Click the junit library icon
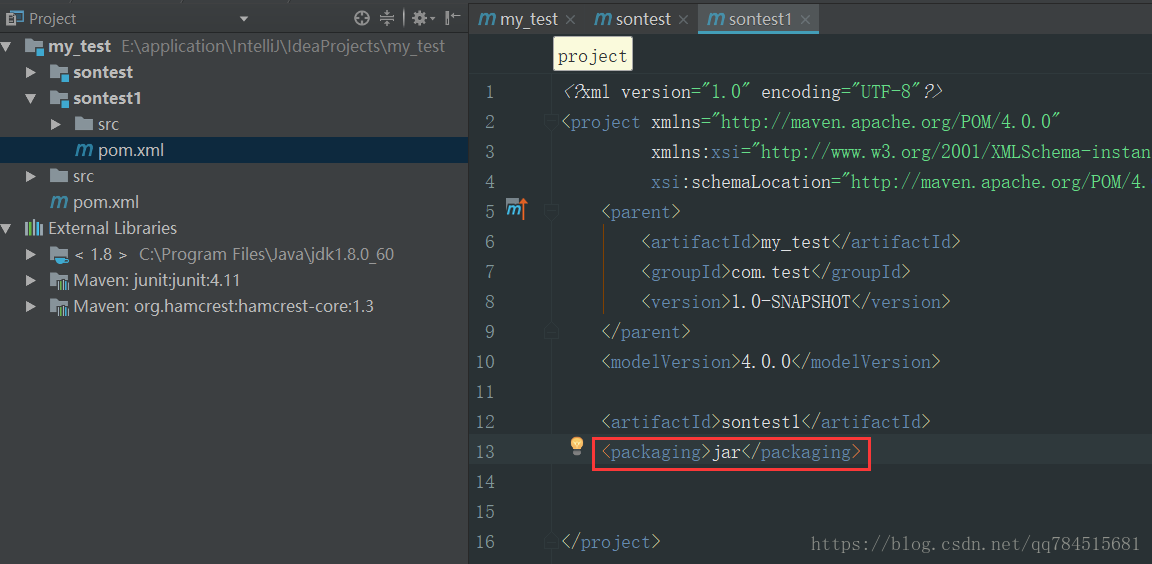The width and height of the screenshot is (1152, 564). 60,281
